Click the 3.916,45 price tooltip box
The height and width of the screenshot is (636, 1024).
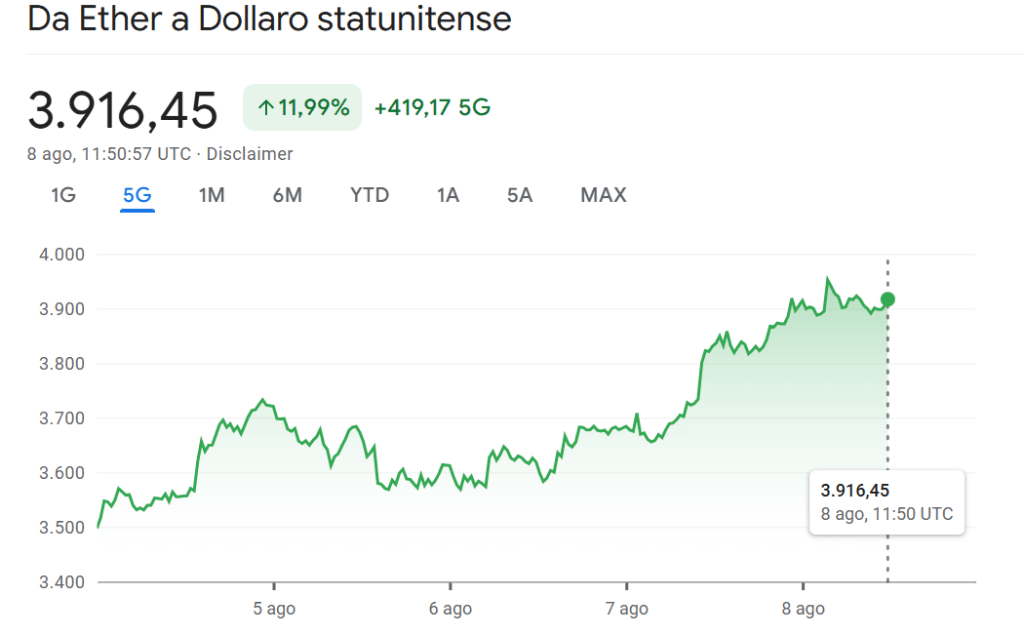point(886,502)
